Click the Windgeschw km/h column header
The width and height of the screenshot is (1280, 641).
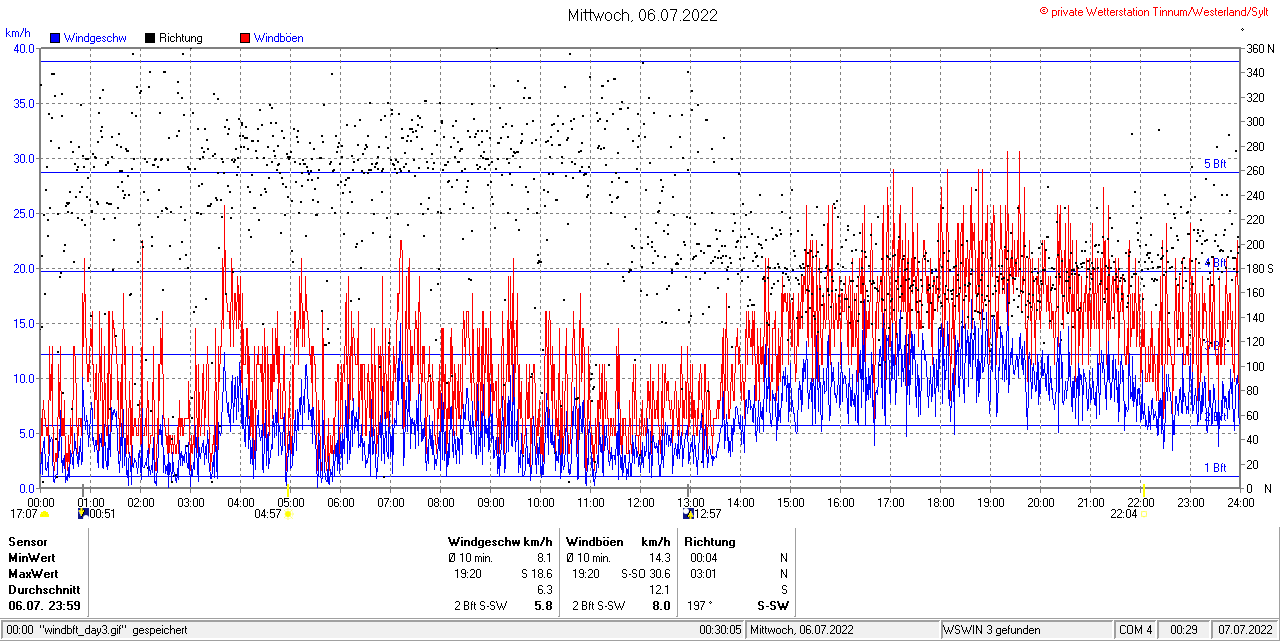[x=499, y=542]
